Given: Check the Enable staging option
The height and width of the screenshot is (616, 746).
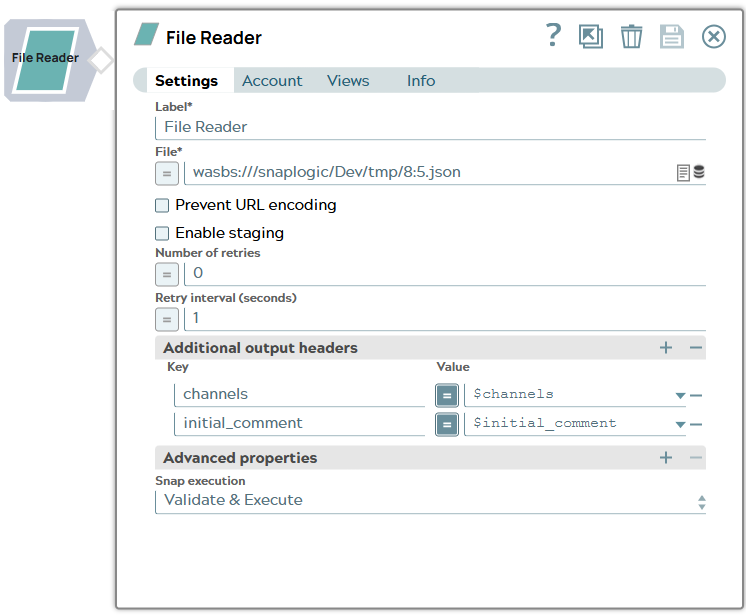Looking at the screenshot, I should point(162,233).
